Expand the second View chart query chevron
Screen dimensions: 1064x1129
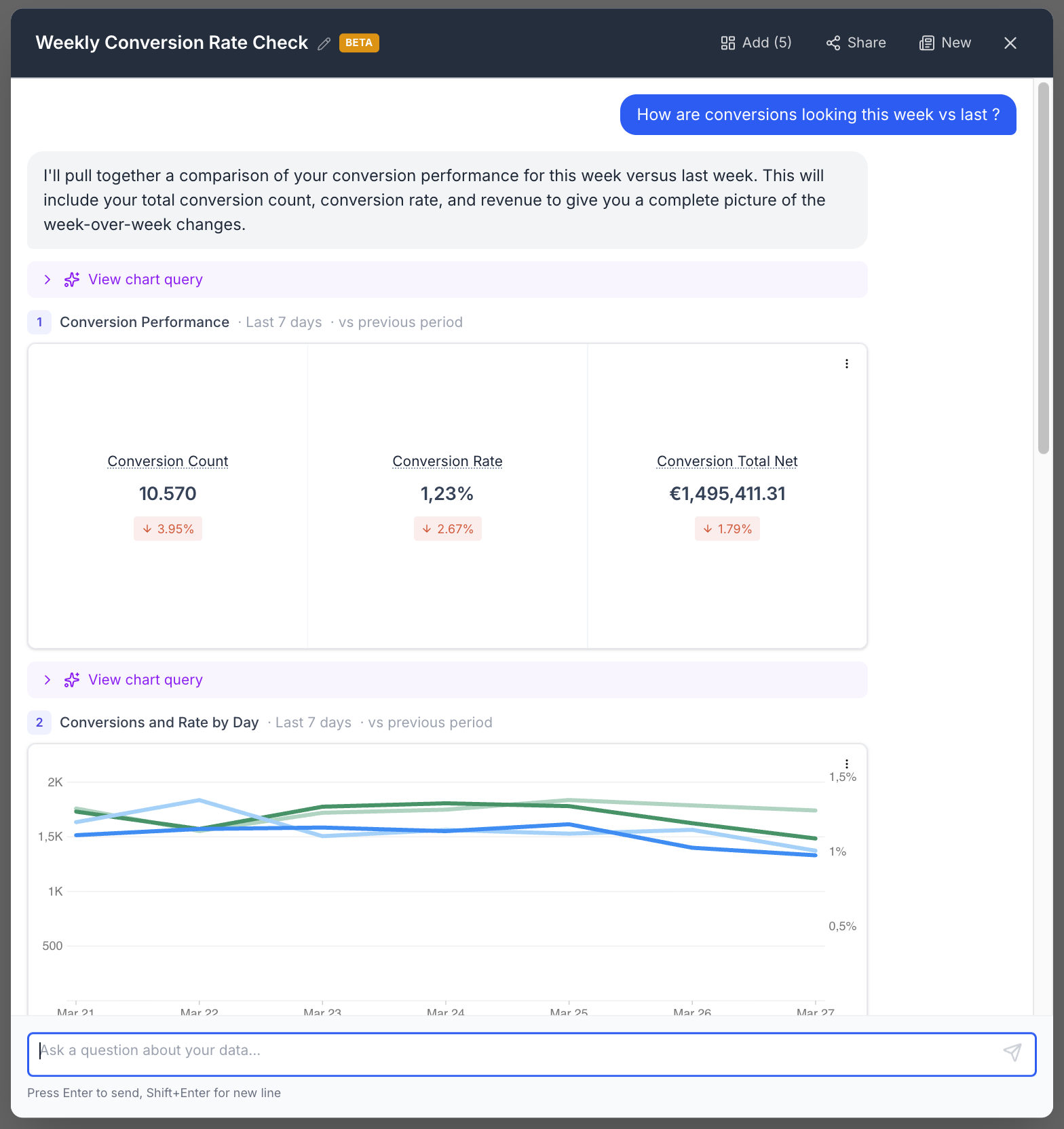click(x=47, y=680)
